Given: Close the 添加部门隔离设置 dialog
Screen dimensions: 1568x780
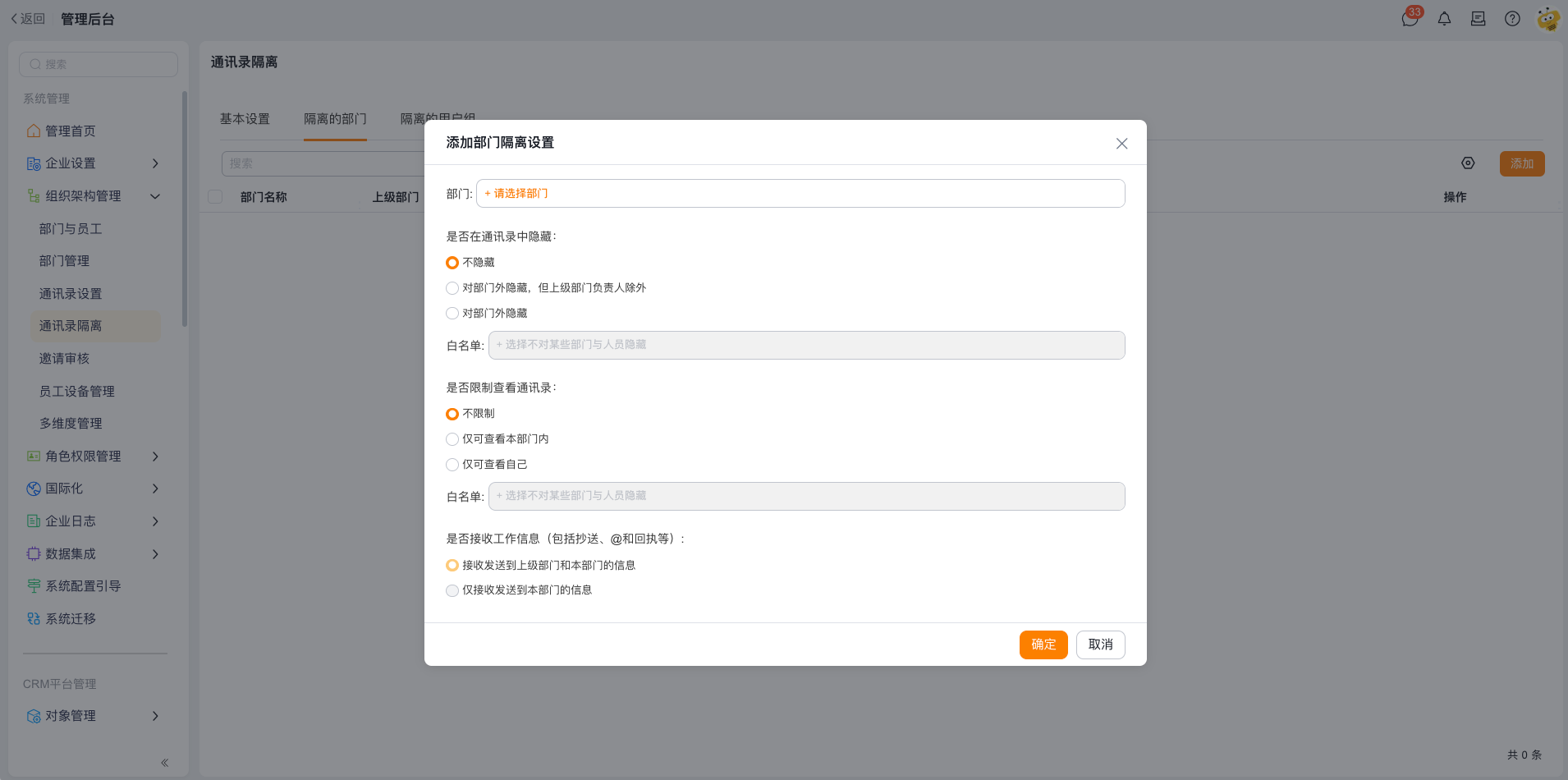Looking at the screenshot, I should [x=1121, y=144].
